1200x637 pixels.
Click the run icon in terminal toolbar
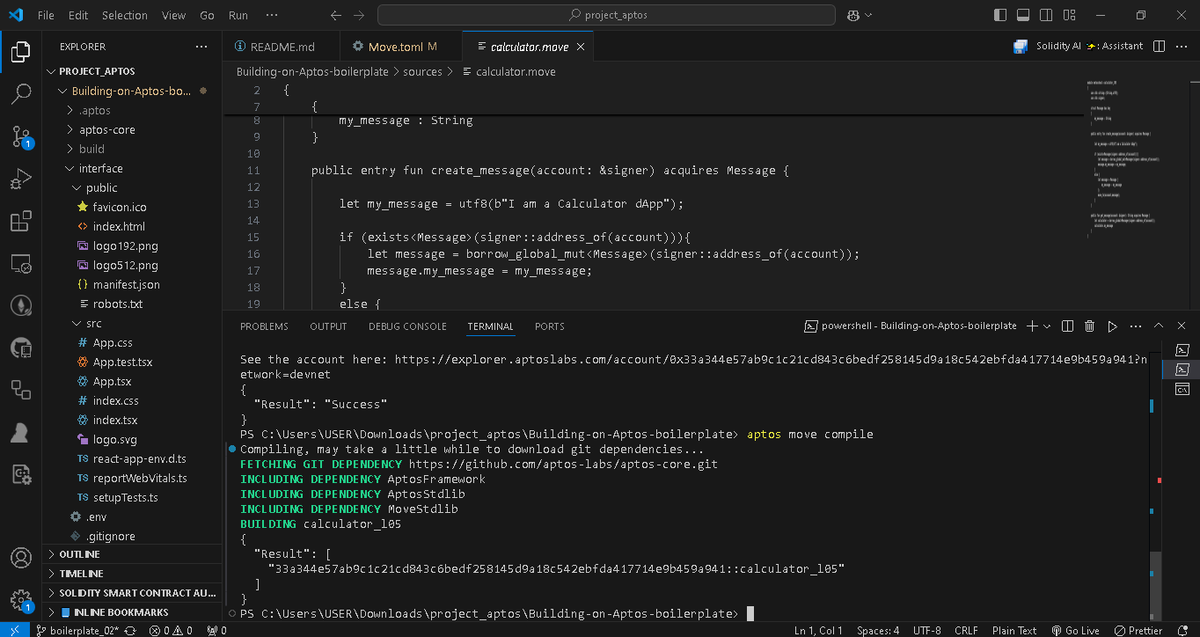[x=1111, y=326]
